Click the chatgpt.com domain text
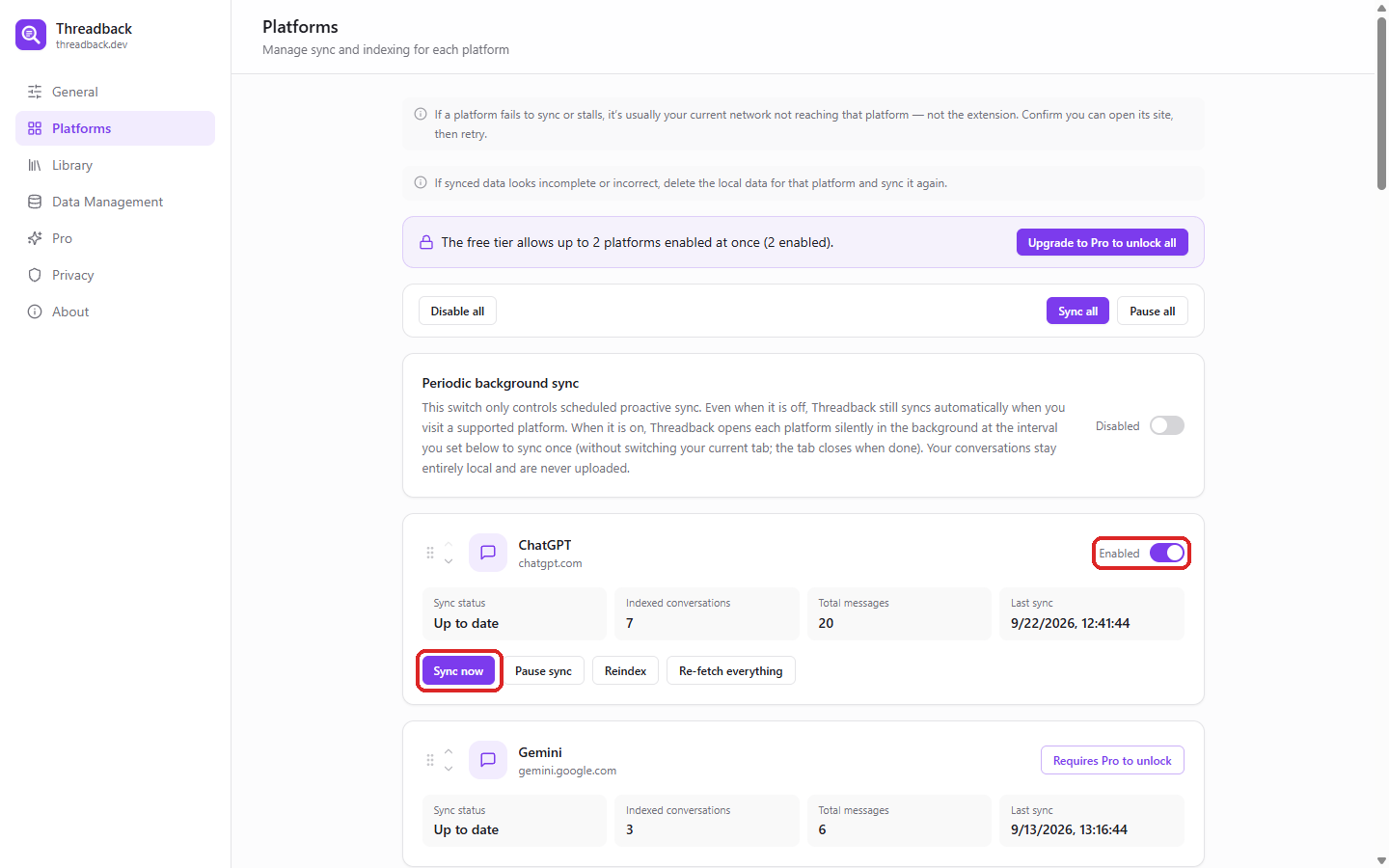 [x=550, y=563]
